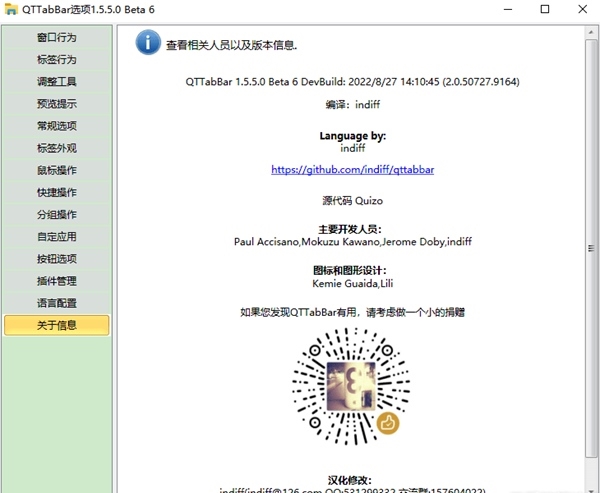
Task: Click the '查看相关人员以及版本信息.' header text
Action: (232, 45)
